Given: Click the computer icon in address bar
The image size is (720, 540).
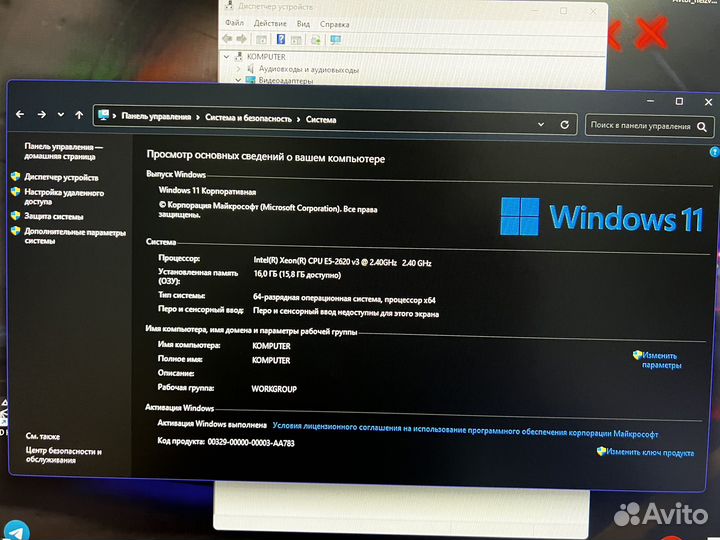Looking at the screenshot, I should point(103,115).
